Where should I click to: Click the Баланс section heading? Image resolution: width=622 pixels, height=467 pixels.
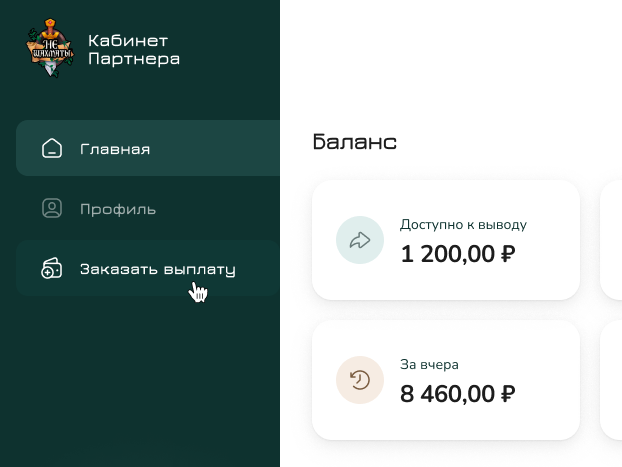click(x=355, y=142)
